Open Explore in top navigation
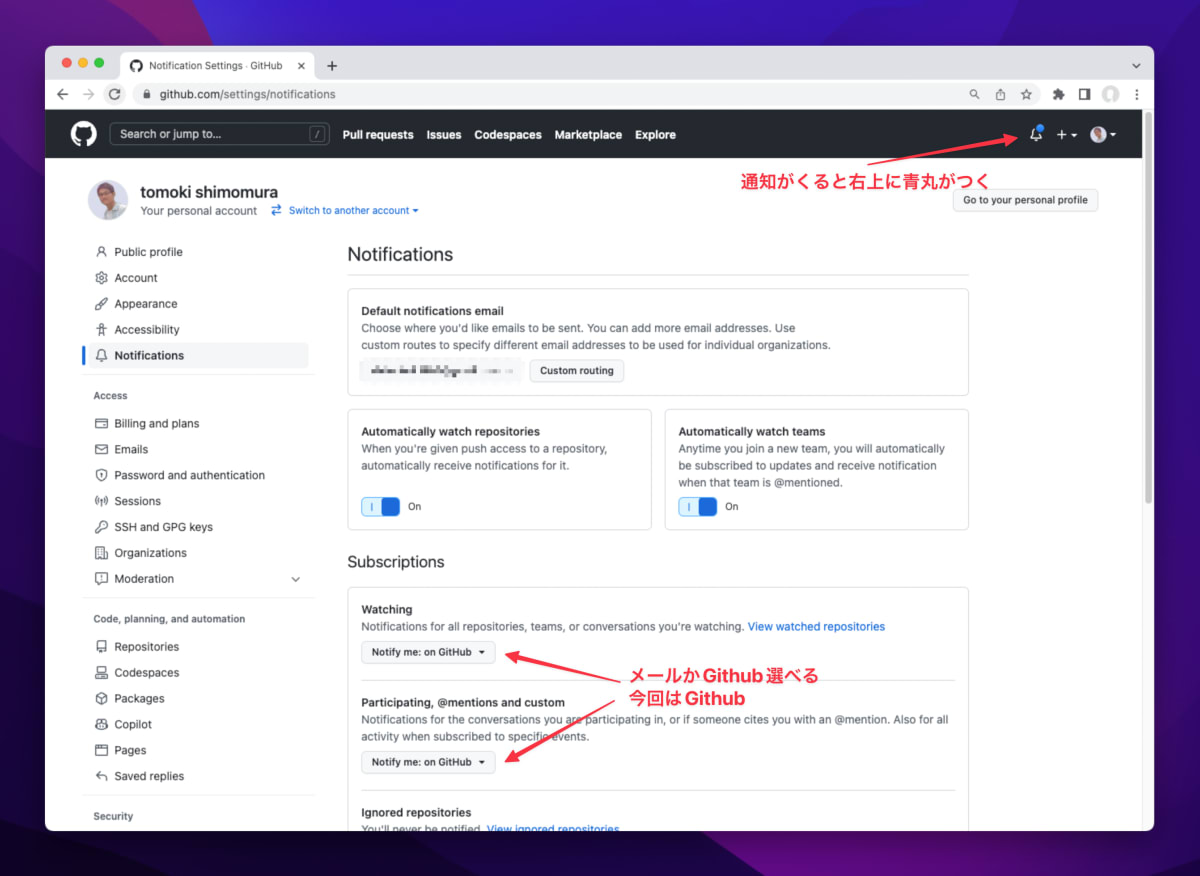The image size is (1200, 876). 655,135
